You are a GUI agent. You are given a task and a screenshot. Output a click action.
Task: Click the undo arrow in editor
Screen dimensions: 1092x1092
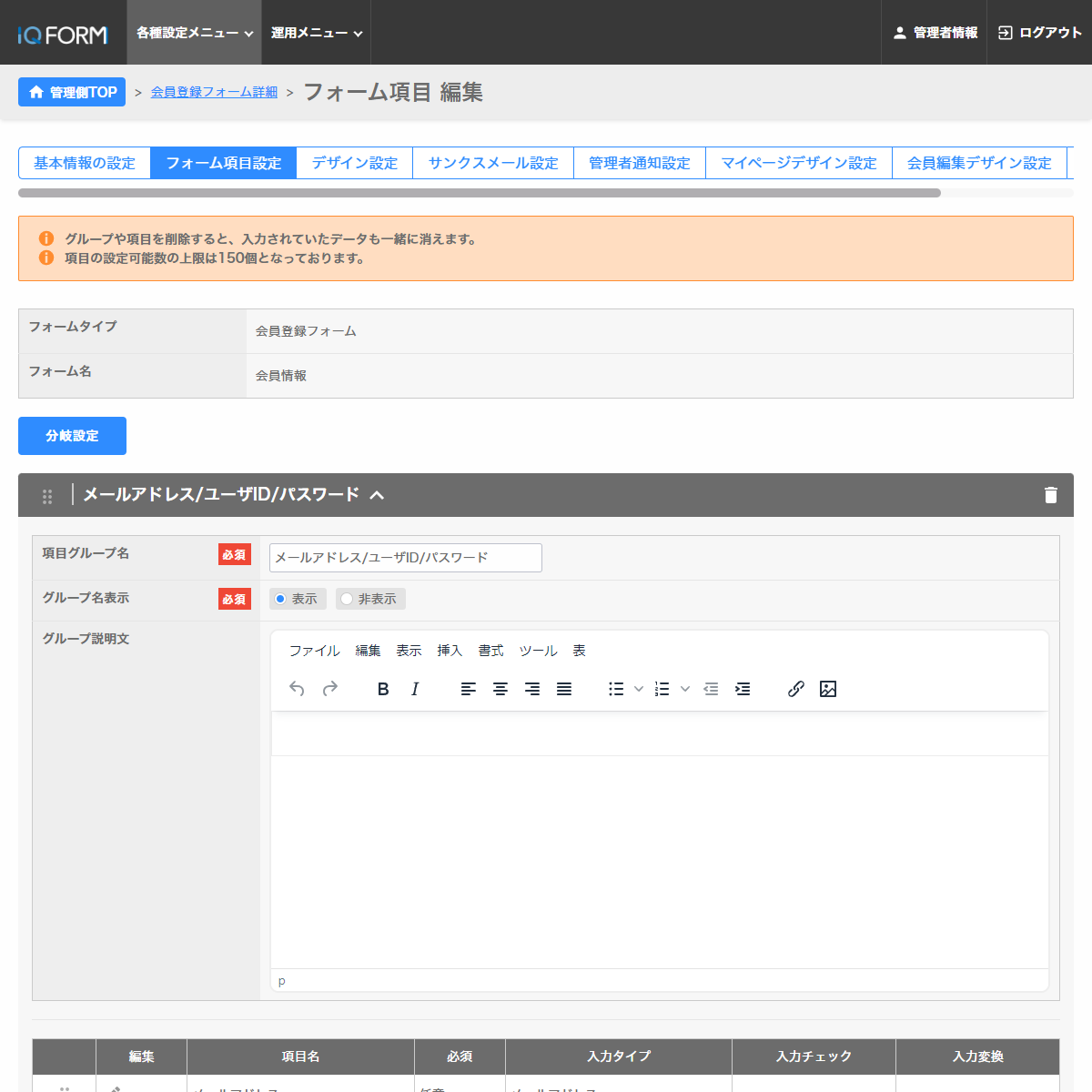click(297, 689)
